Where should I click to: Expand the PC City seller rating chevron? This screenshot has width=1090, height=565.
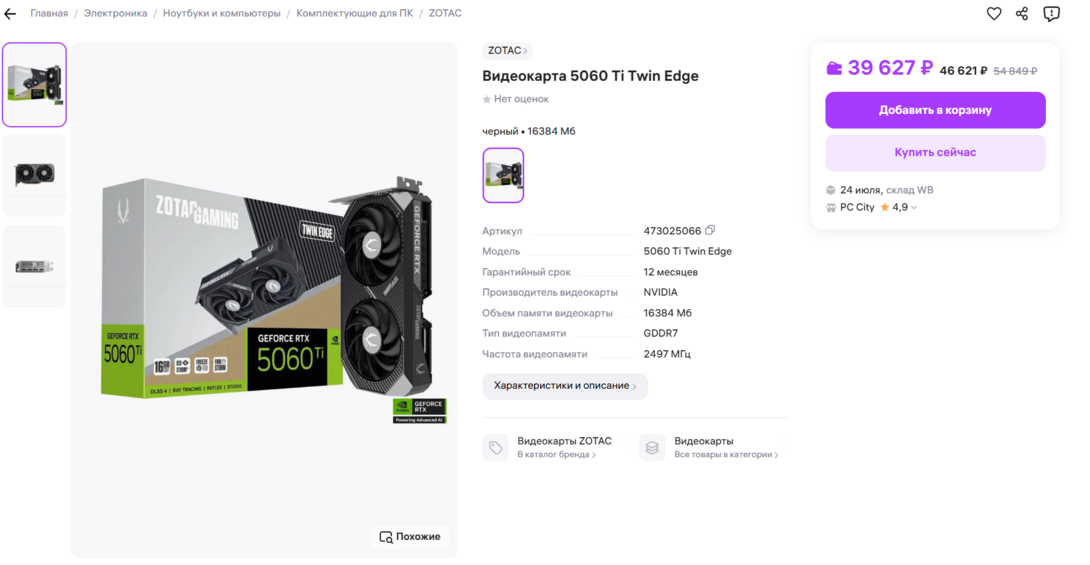[x=914, y=208]
